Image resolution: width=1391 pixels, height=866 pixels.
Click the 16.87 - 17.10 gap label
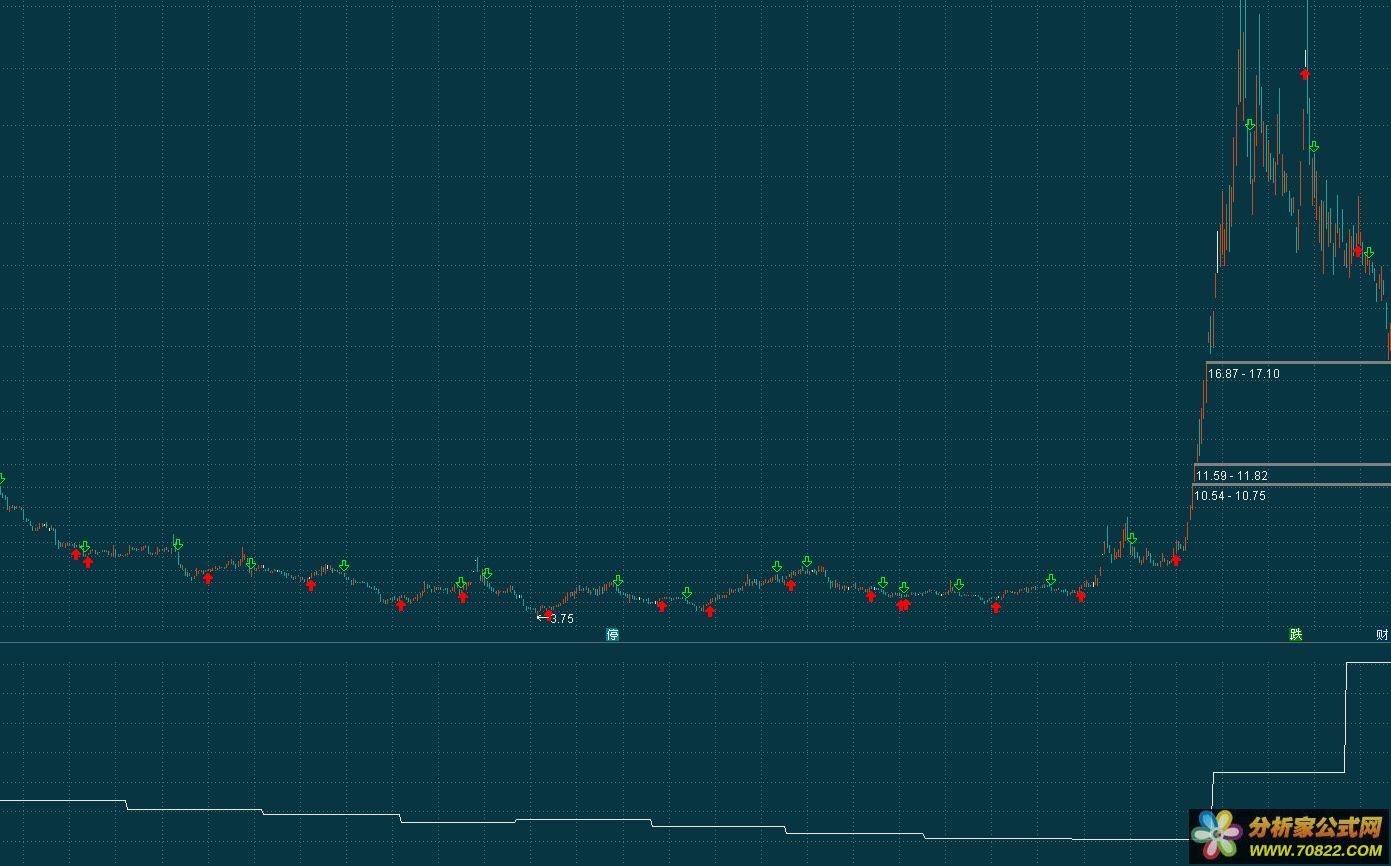1244,374
